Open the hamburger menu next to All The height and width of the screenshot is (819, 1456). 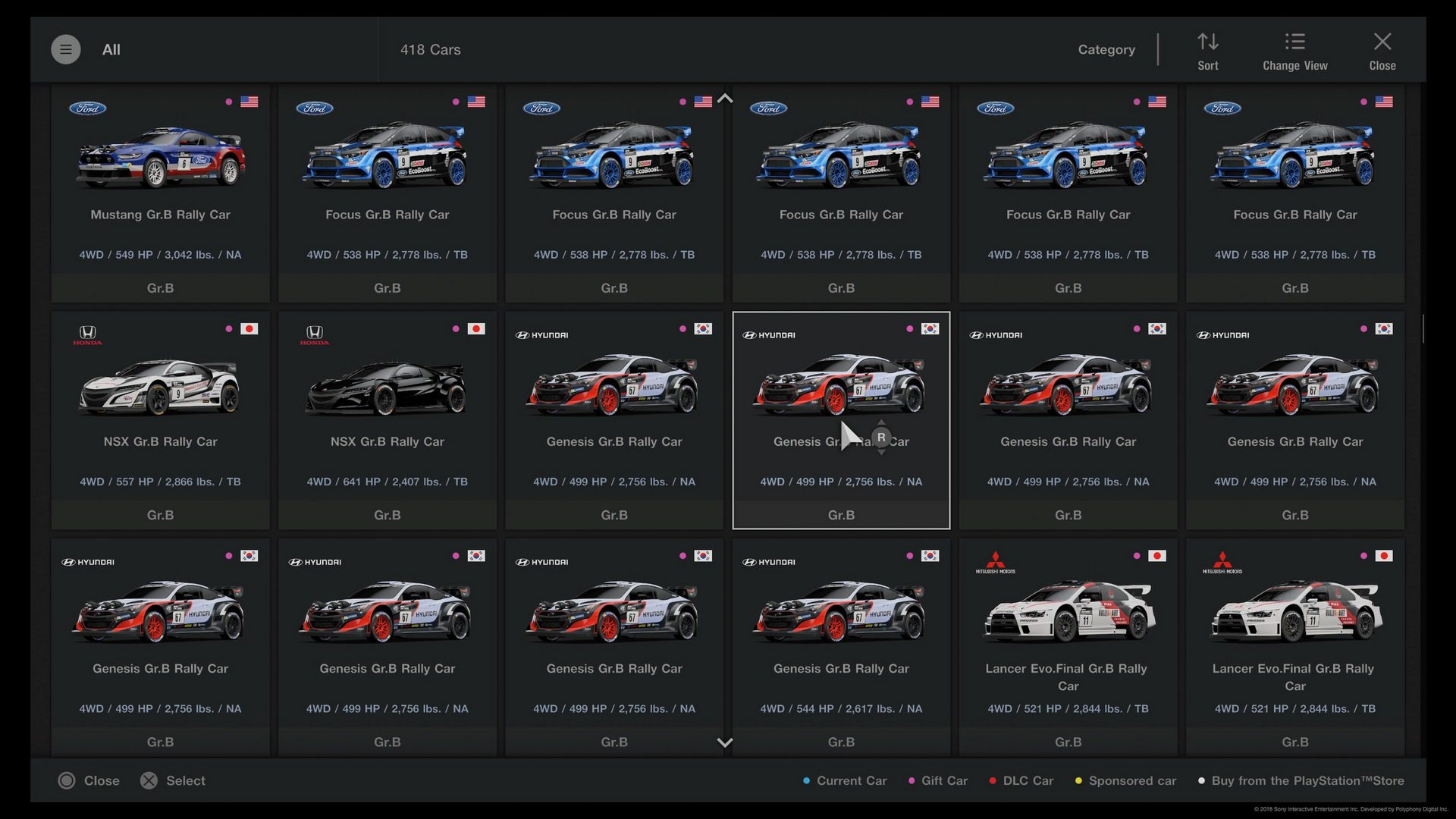pos(66,49)
